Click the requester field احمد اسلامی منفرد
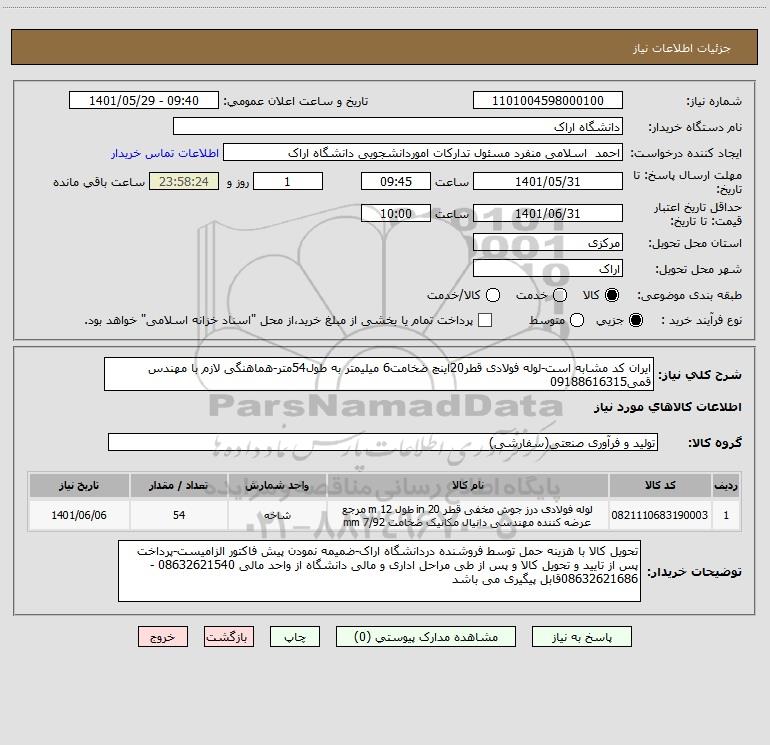This screenshot has height=745, width=770. [423, 153]
